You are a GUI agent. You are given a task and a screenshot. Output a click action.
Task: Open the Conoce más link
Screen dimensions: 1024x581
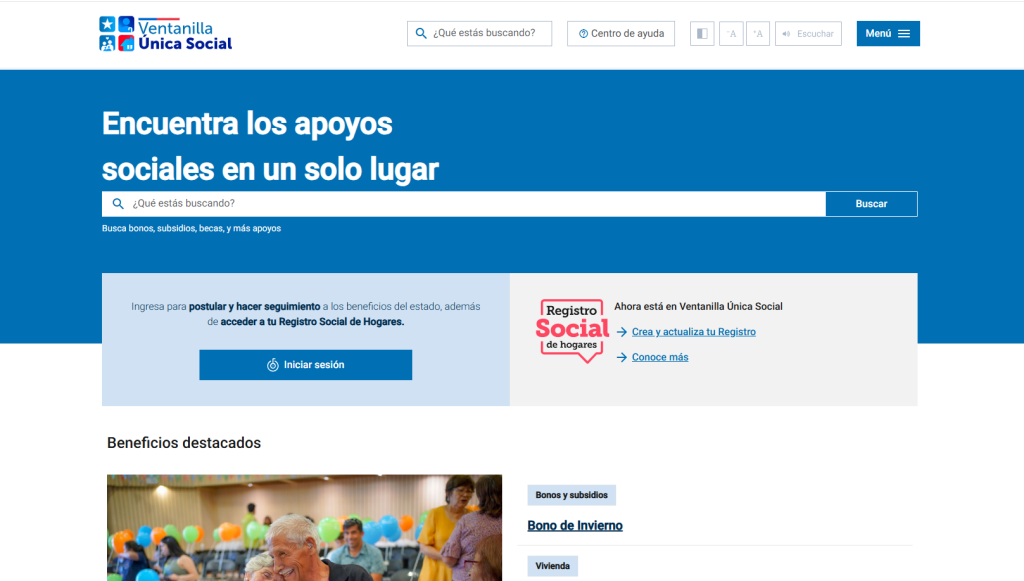(x=660, y=357)
